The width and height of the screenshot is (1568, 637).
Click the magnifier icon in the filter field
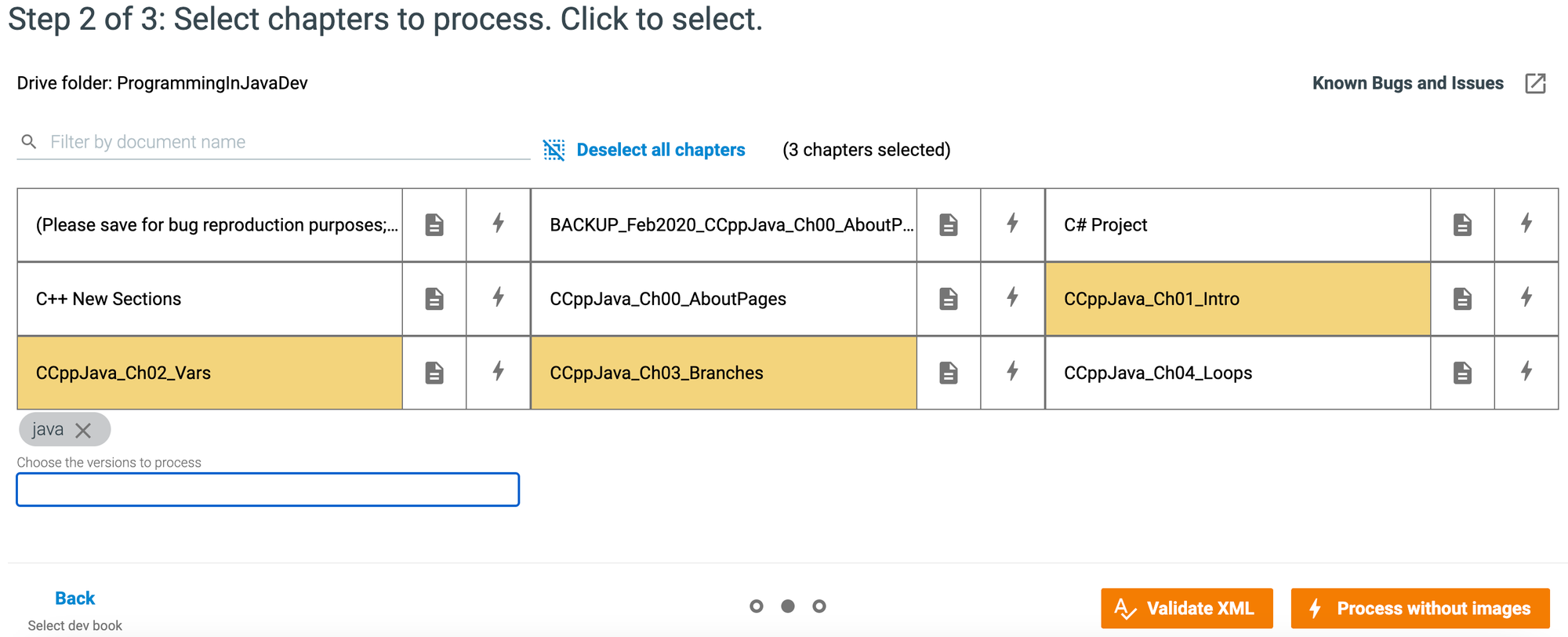point(29,142)
